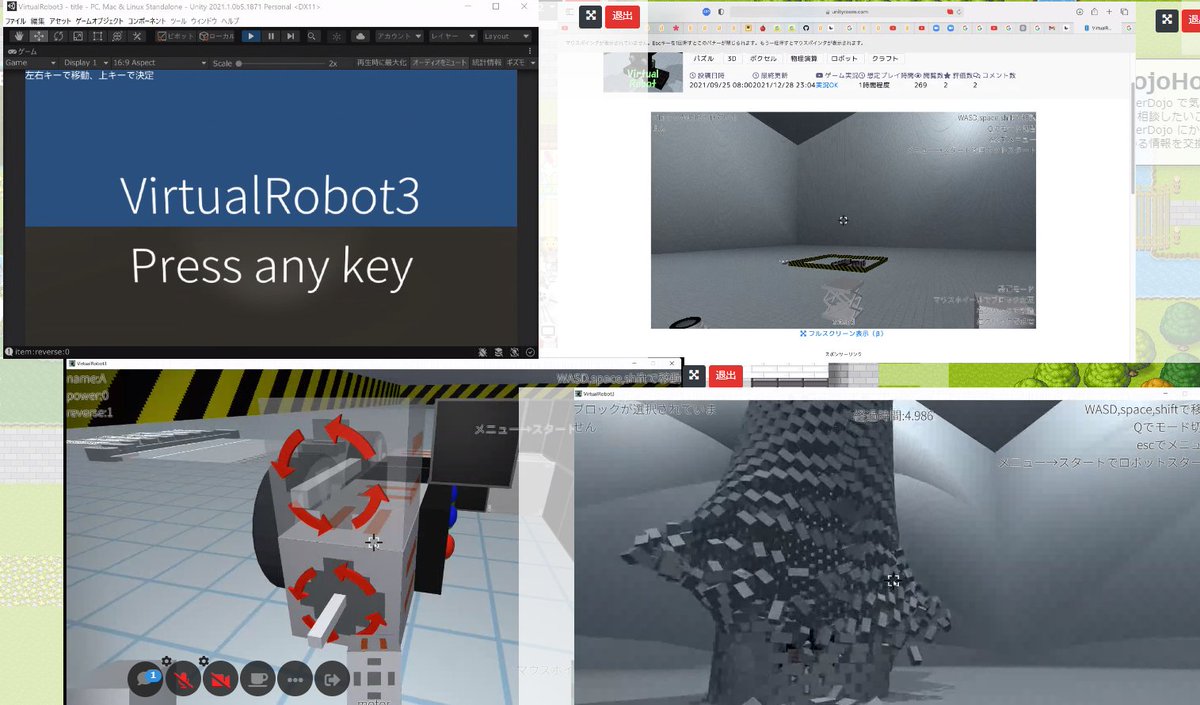
Task: Toggle 再生時に最大化 in Game view
Action: (381, 63)
